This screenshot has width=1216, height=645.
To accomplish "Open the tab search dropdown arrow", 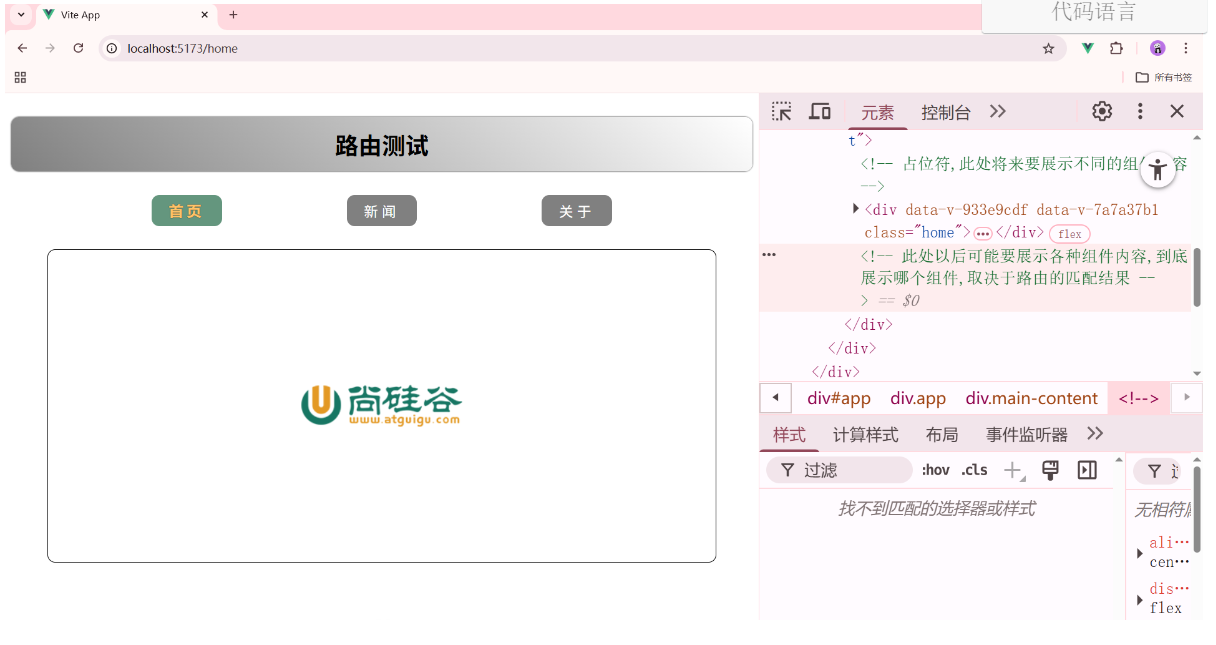I will point(21,15).
